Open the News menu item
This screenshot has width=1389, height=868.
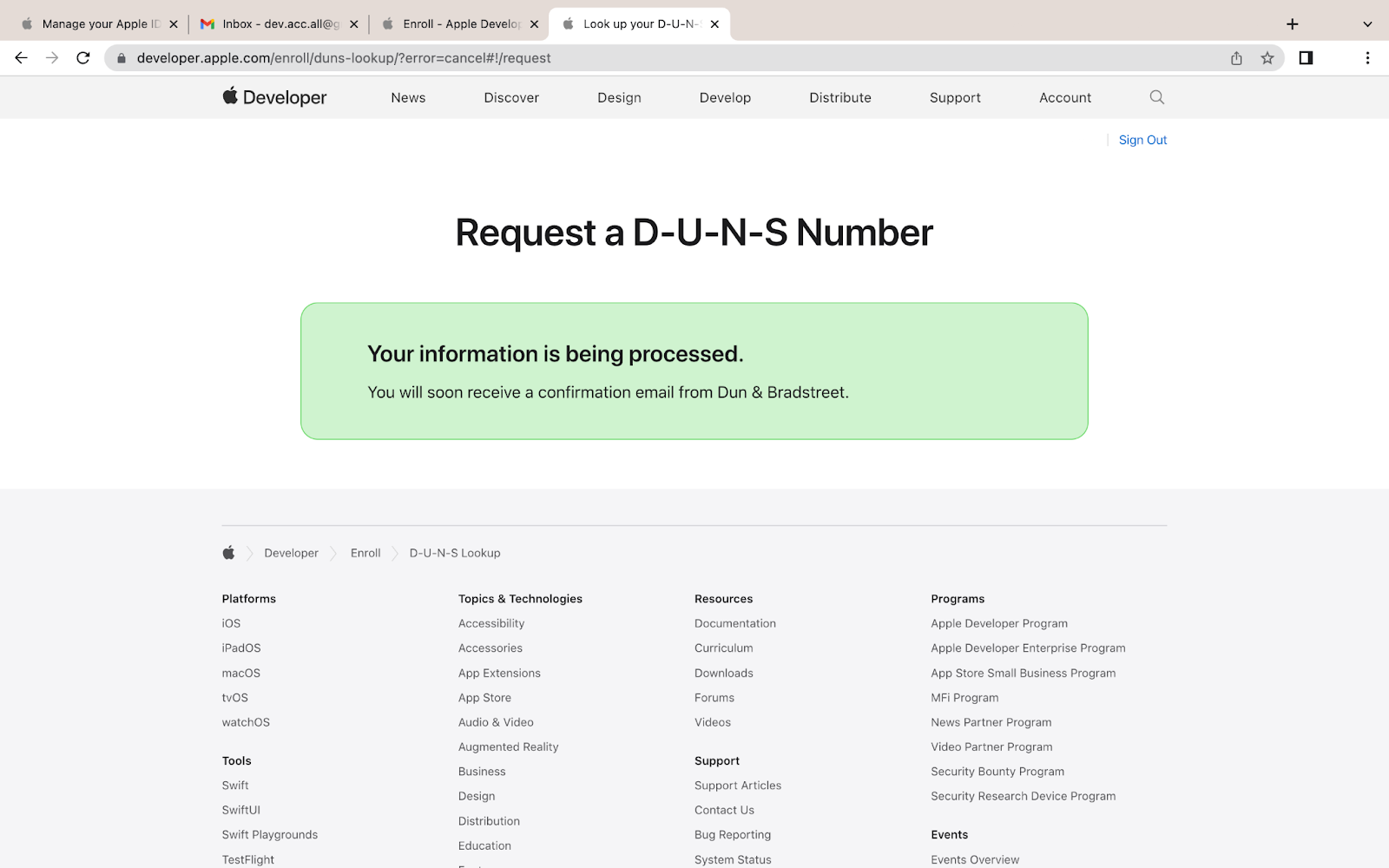click(408, 98)
